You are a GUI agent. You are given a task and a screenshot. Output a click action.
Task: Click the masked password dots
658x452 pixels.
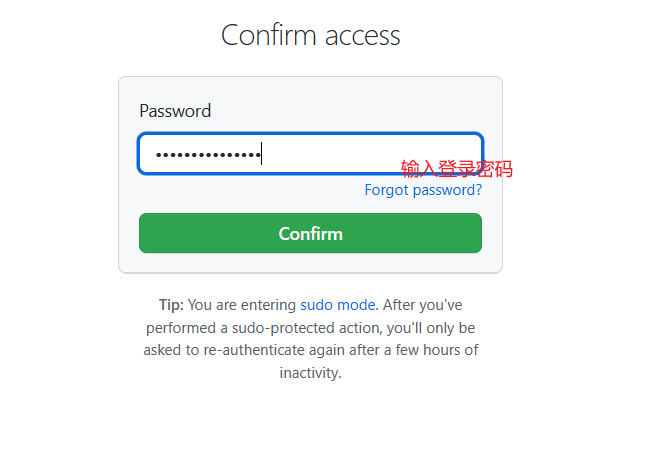(x=208, y=155)
